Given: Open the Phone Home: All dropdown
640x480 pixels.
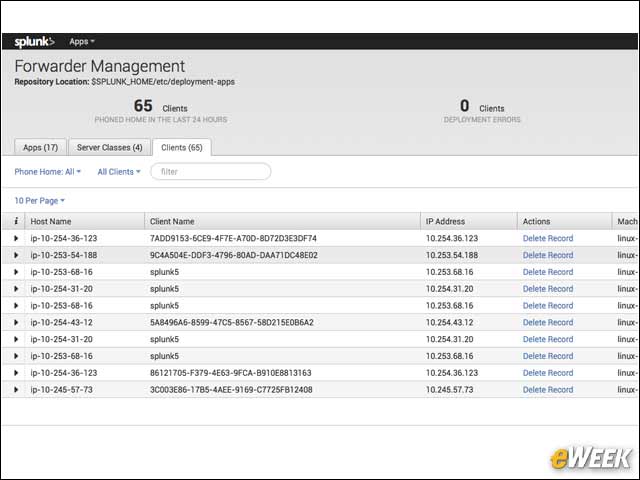Looking at the screenshot, I should (47, 172).
